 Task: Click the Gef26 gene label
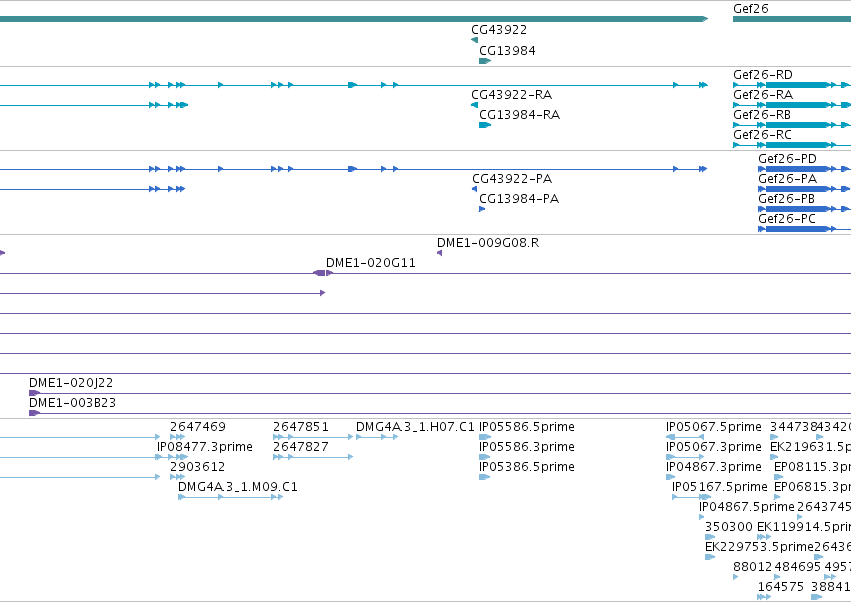tap(751, 9)
